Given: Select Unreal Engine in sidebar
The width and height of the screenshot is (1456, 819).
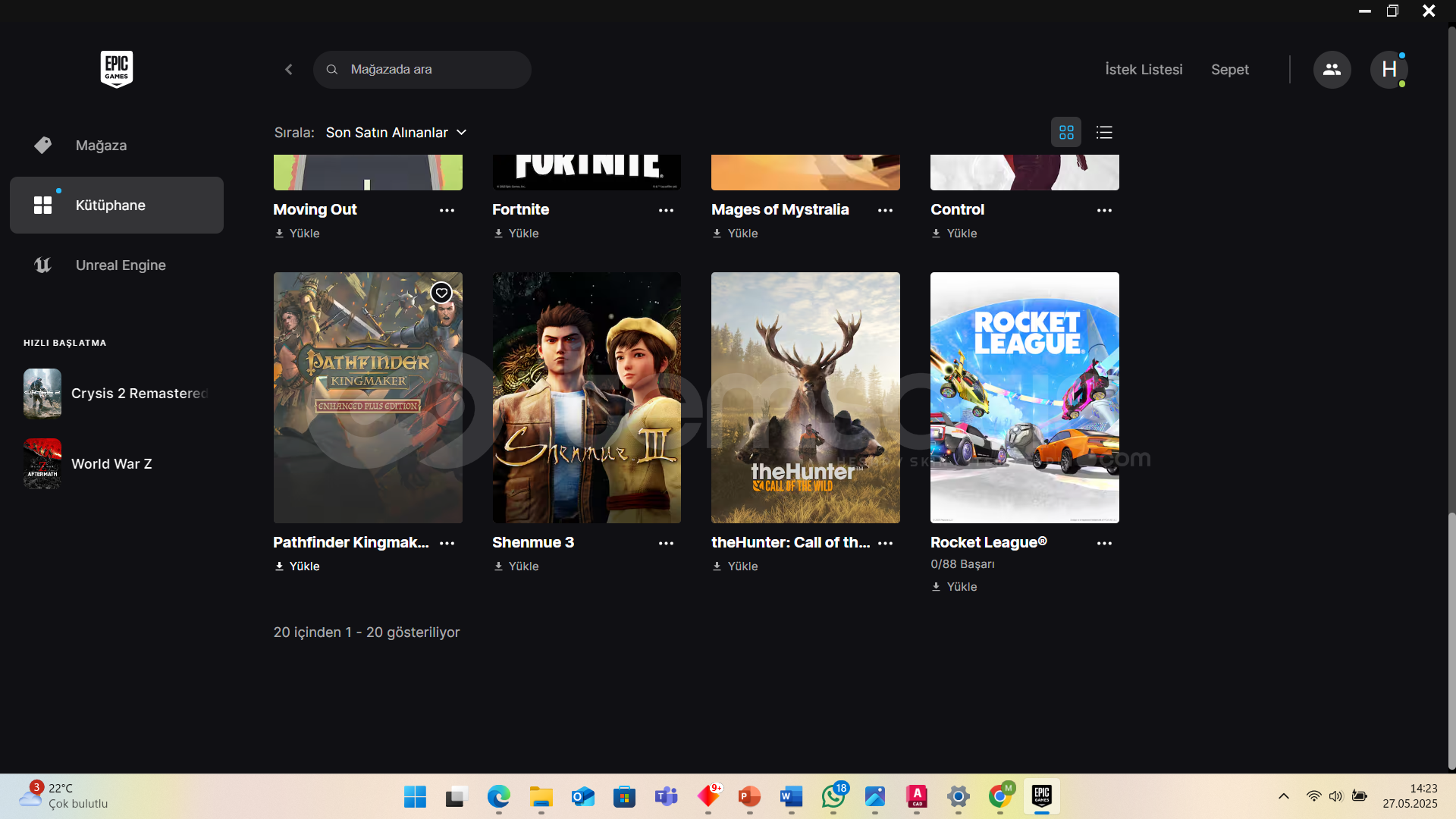Looking at the screenshot, I should click(120, 265).
